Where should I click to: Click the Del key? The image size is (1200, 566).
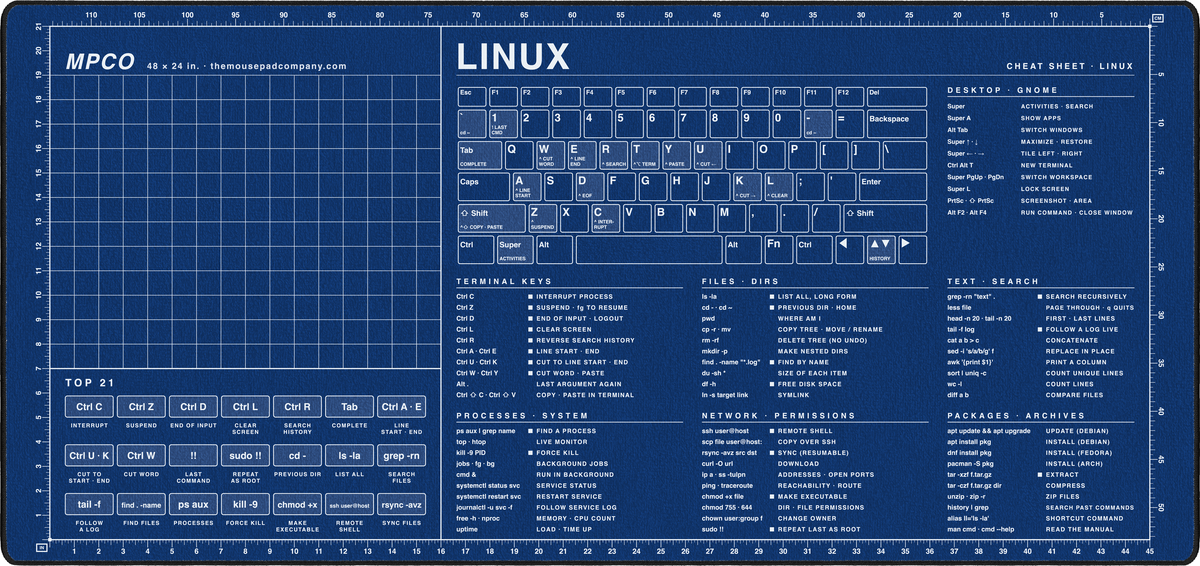896,98
